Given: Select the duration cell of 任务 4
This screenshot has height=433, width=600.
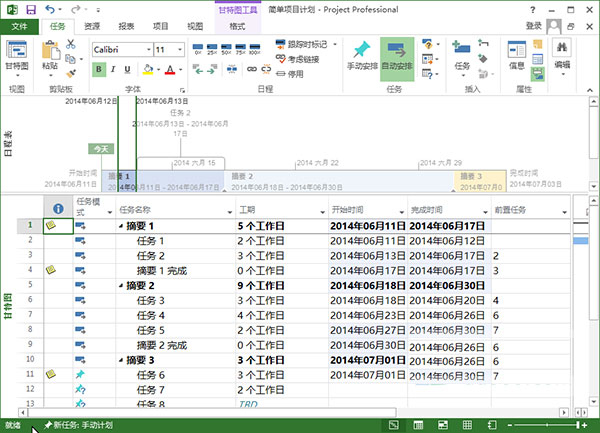Looking at the screenshot, I should (282, 315).
